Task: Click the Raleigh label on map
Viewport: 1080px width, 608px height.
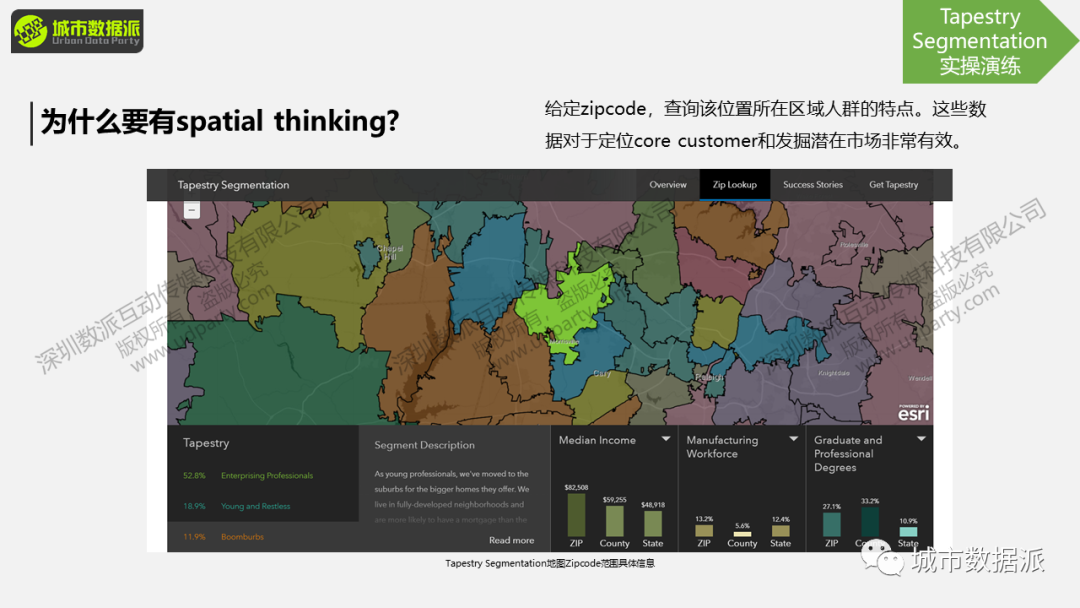Action: coord(709,377)
